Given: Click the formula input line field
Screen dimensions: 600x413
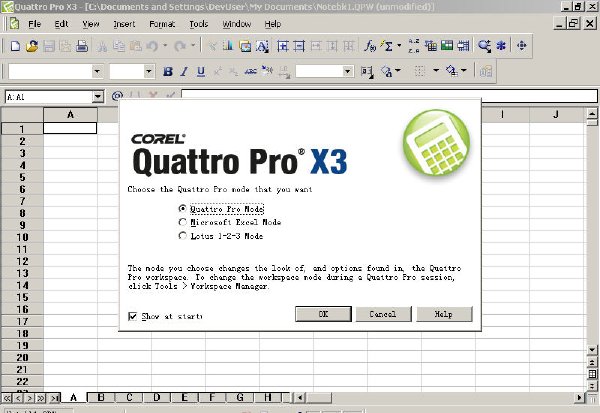Looking at the screenshot, I should coord(389,96).
